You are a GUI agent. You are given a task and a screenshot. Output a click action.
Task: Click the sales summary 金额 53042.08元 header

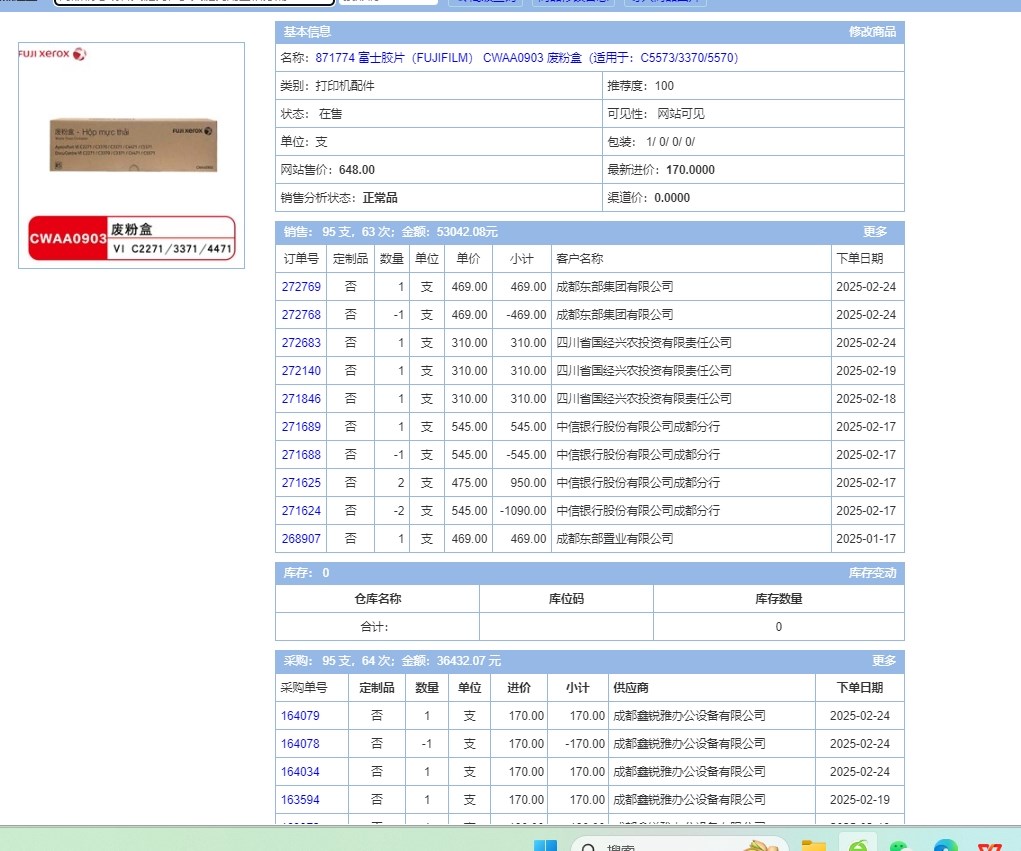(449, 232)
